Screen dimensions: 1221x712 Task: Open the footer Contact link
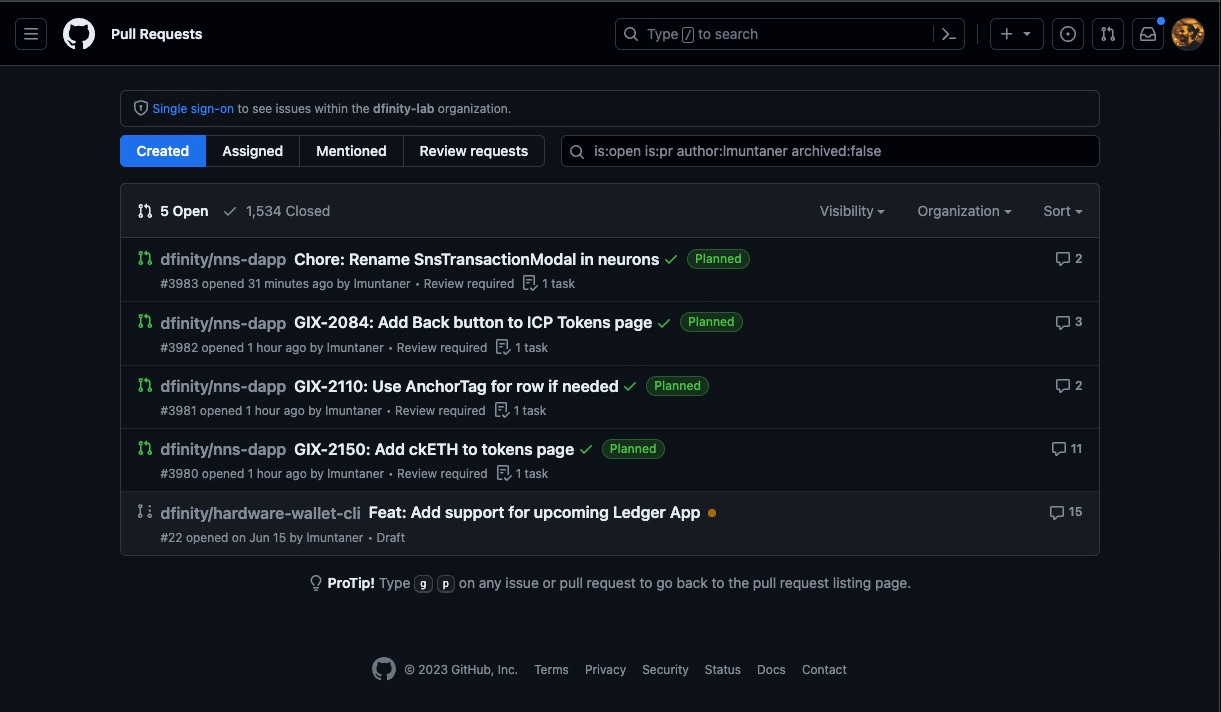click(x=824, y=670)
